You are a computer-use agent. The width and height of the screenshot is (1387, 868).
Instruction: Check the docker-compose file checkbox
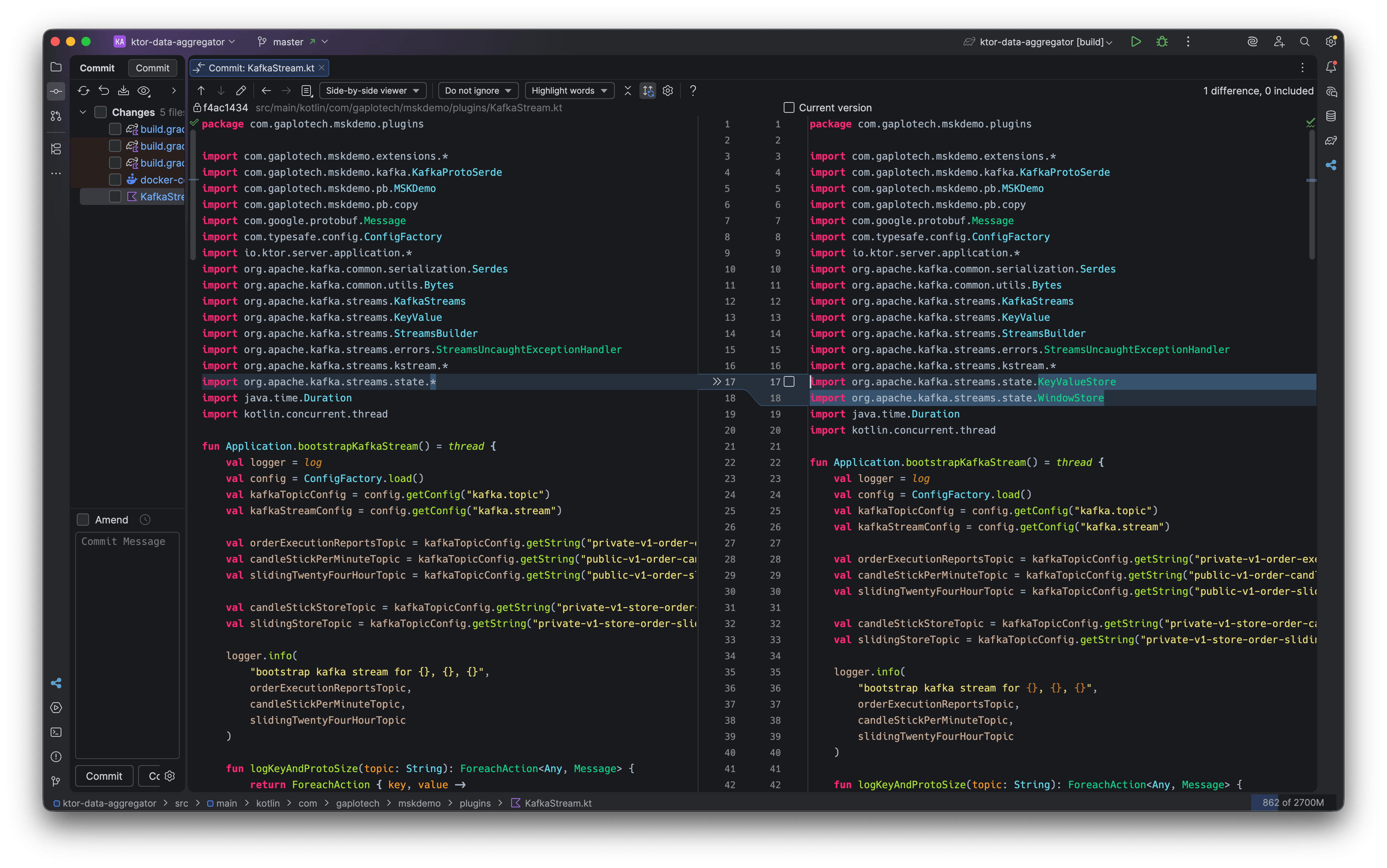click(x=115, y=180)
